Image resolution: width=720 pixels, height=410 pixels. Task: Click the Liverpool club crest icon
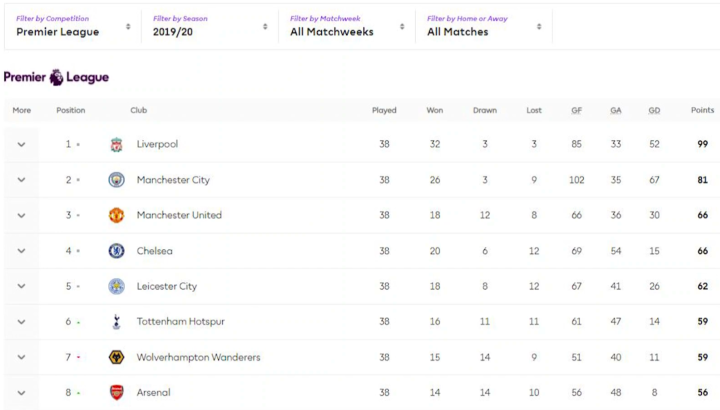point(117,144)
